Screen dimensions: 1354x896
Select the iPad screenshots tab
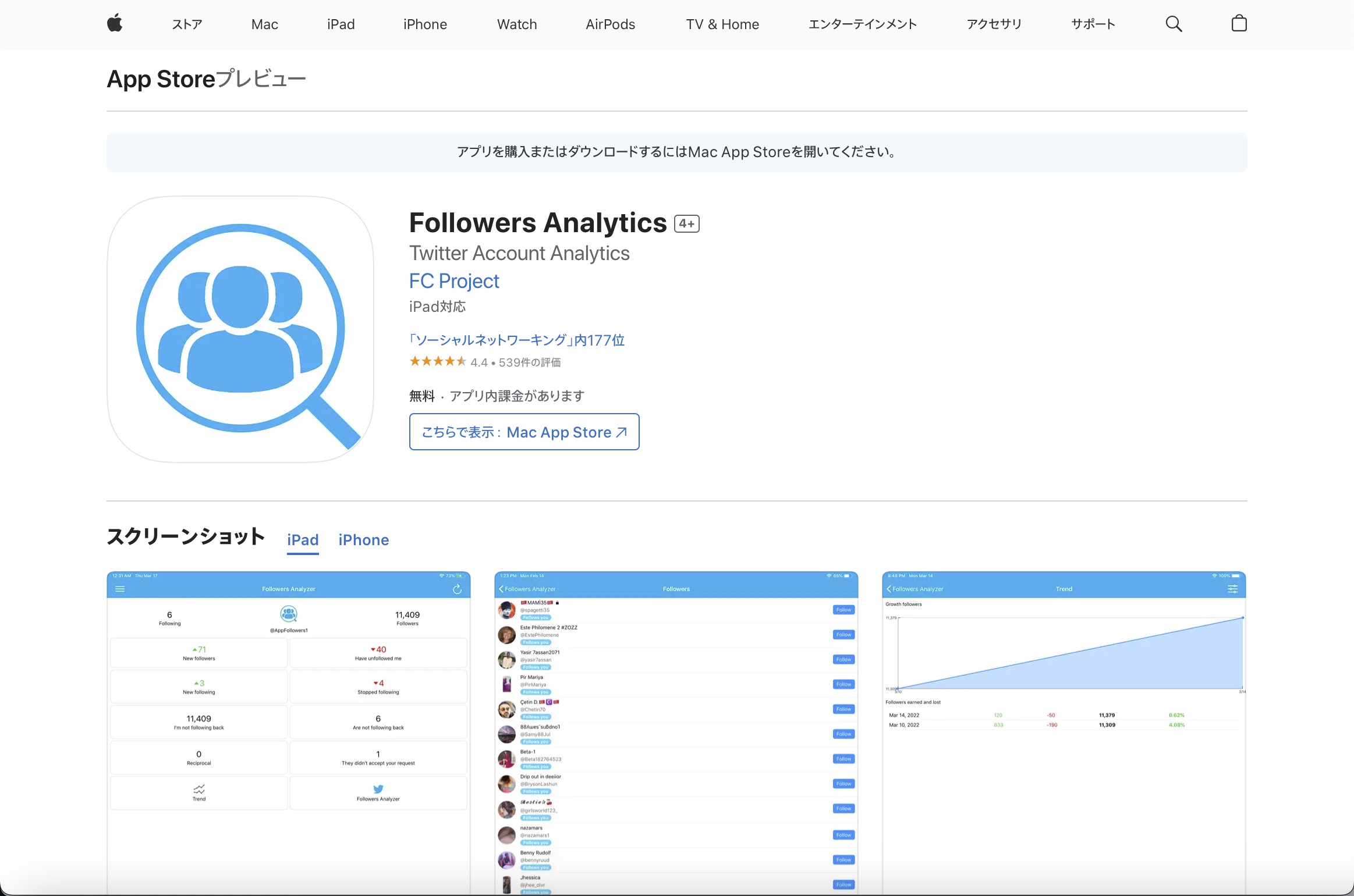(302, 540)
